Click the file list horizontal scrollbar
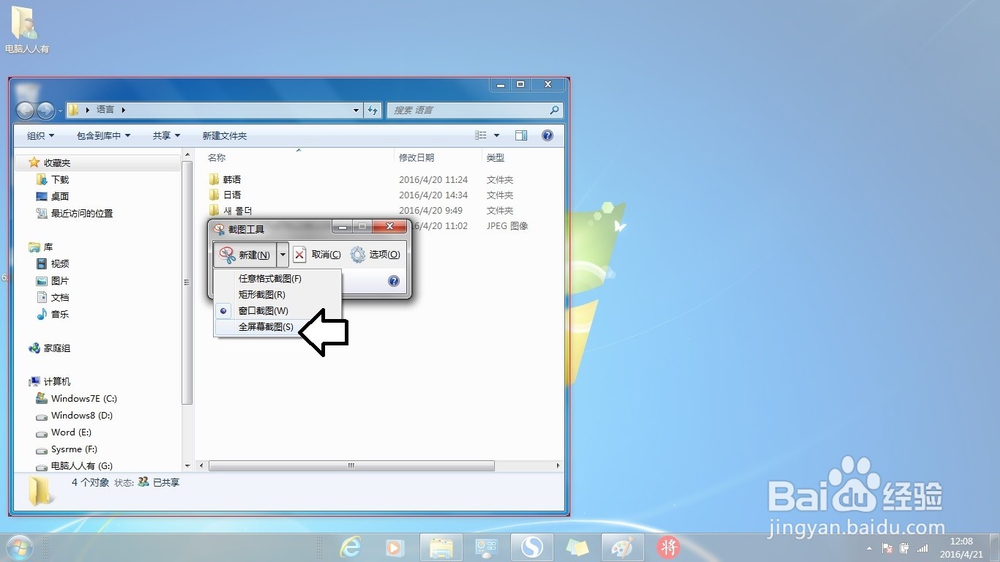 tap(351, 466)
